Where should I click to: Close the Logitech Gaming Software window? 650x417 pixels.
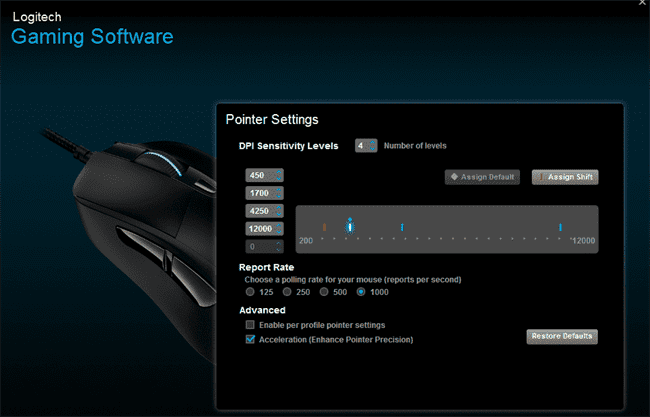(x=643, y=2)
